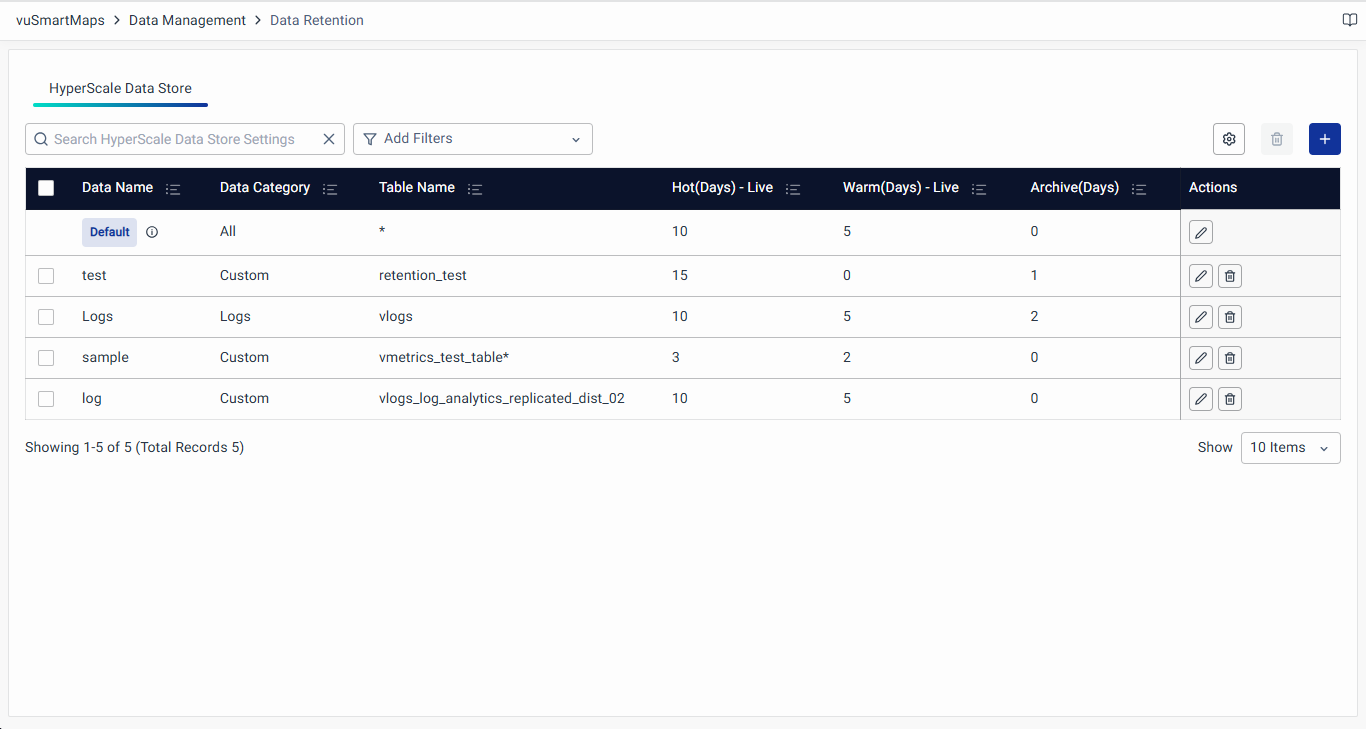
Task: Expand the 10 Items page size dropdown
Action: 1290,448
